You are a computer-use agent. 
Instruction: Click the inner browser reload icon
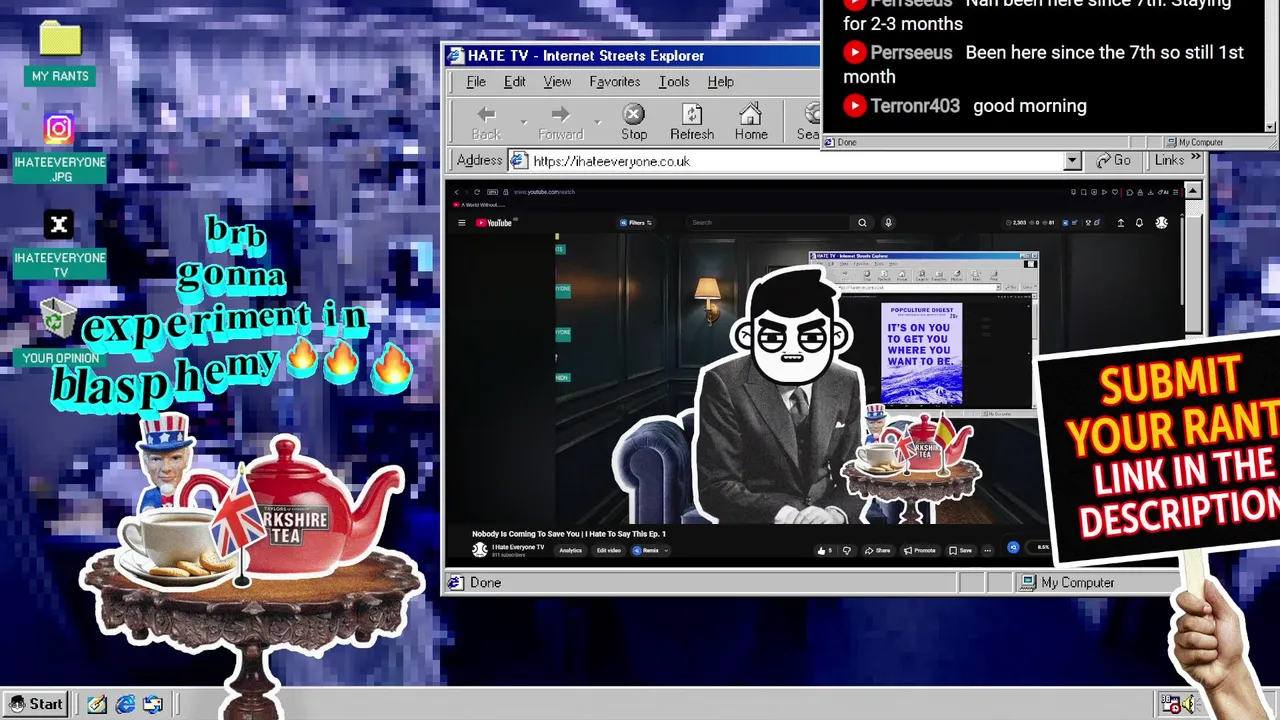[x=476, y=192]
